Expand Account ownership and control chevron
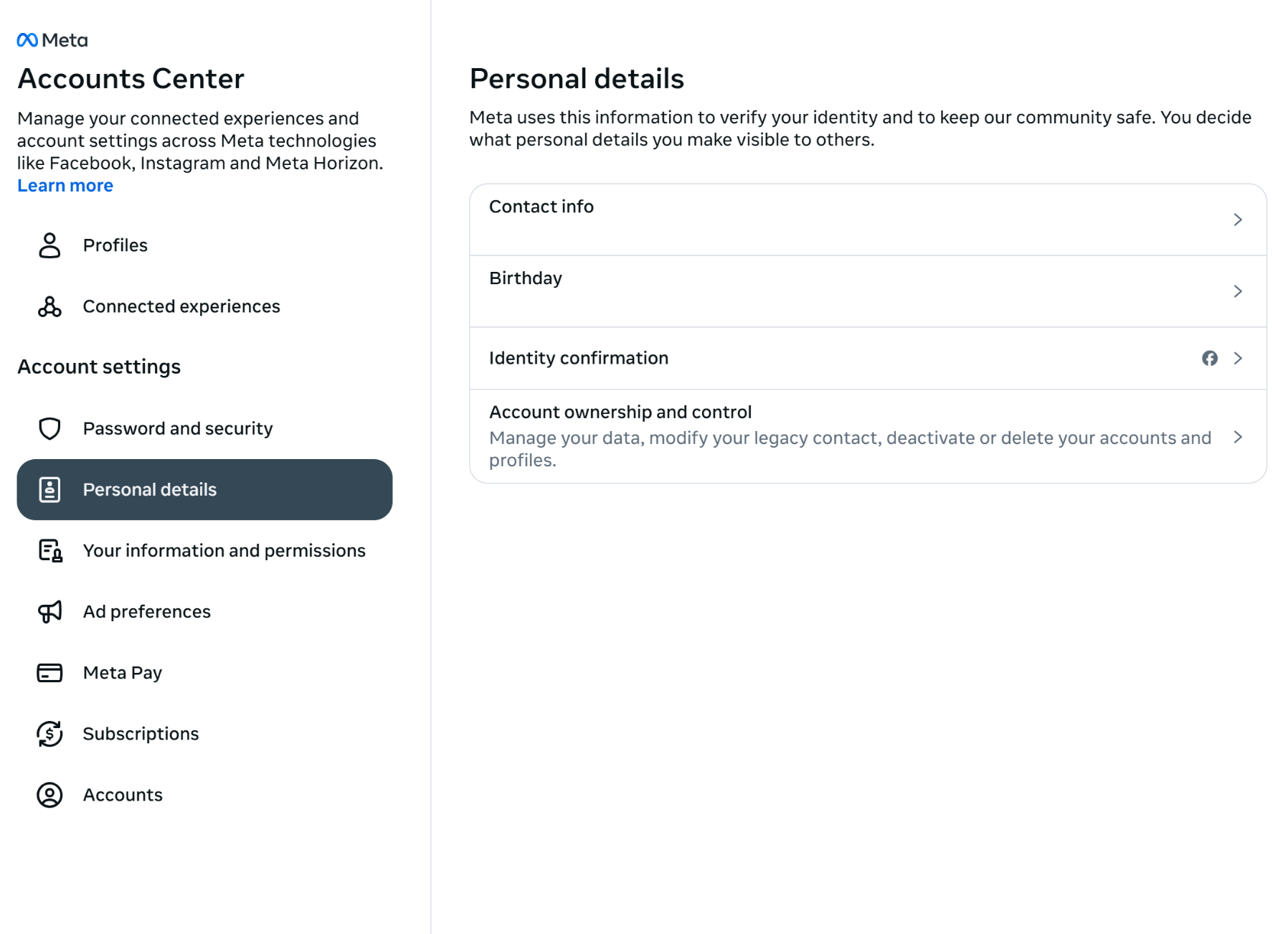The image size is (1288, 934). click(x=1237, y=437)
